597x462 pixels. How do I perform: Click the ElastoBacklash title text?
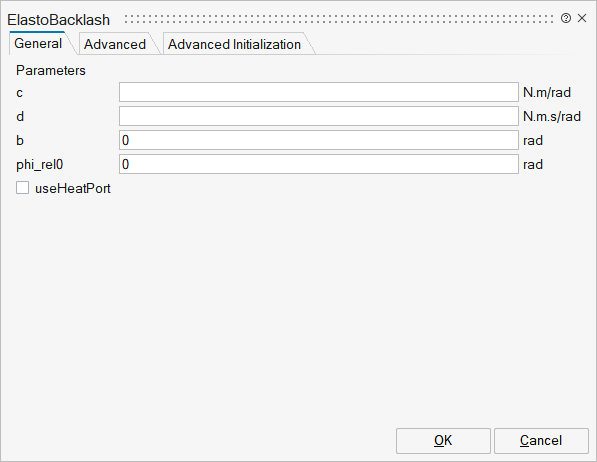coord(59,20)
